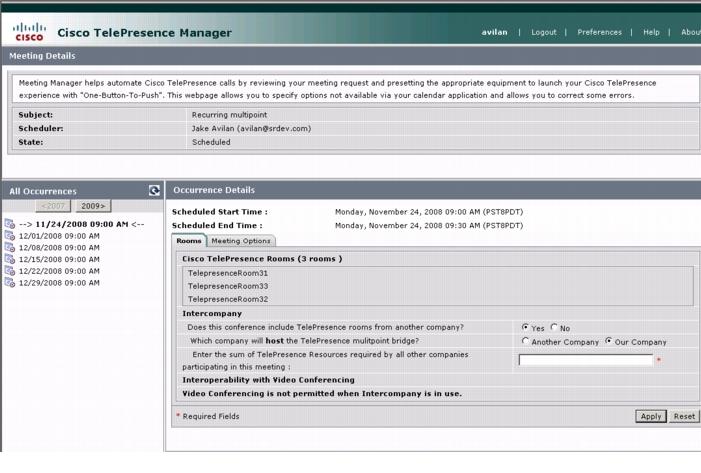Click the icon beside 12/01/2008 occurrence
The height and width of the screenshot is (473, 701).
tap(10, 236)
